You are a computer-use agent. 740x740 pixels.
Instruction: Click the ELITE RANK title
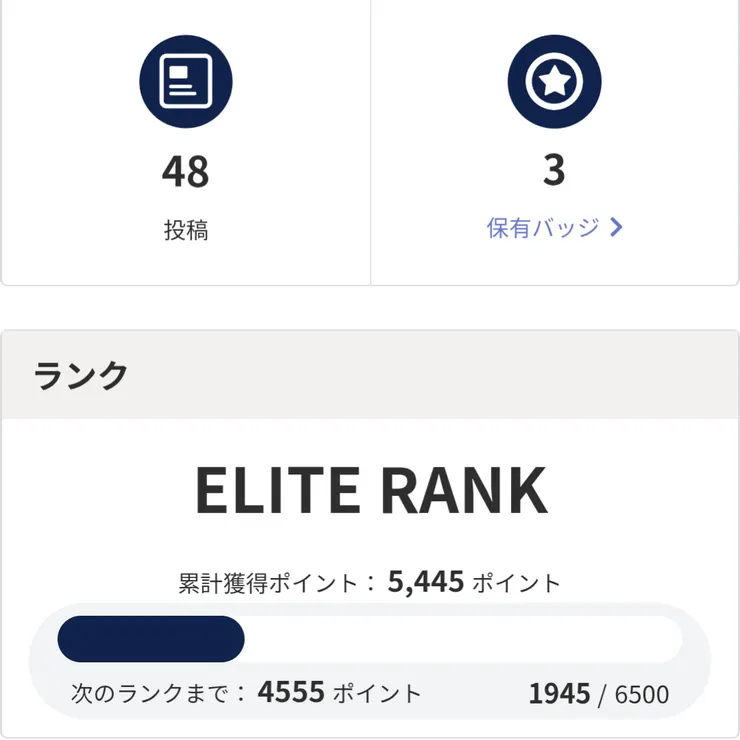tap(370, 490)
